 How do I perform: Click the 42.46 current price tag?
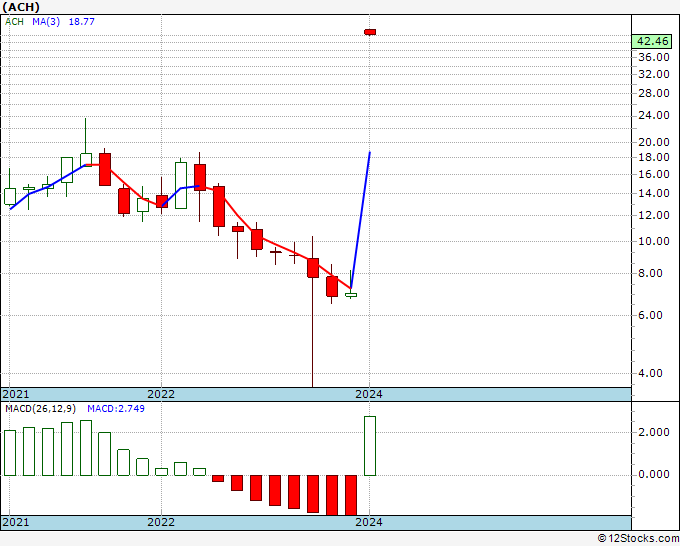point(652,42)
